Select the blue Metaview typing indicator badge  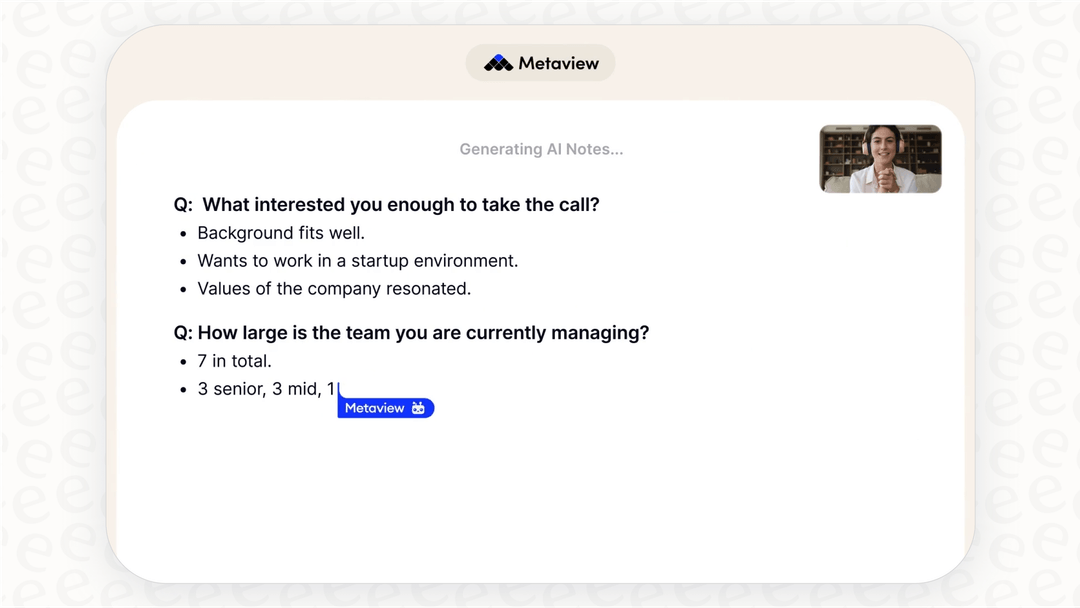click(x=385, y=408)
